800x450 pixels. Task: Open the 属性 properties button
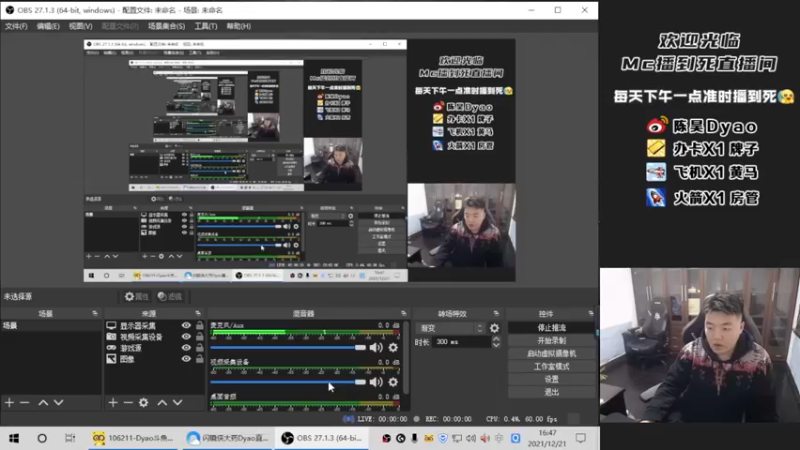(x=136, y=296)
